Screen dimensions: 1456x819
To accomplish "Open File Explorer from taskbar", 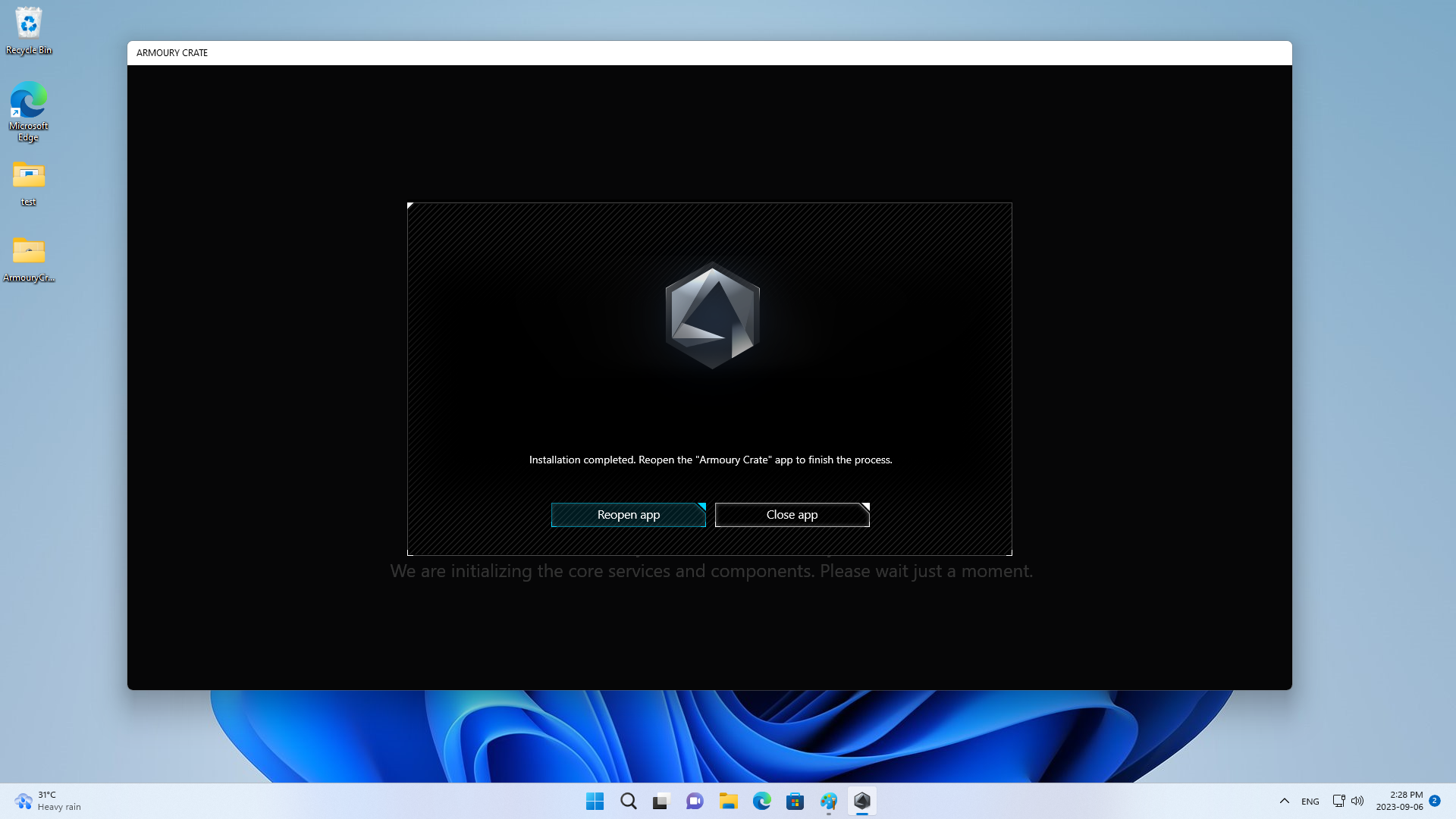I will click(x=729, y=801).
